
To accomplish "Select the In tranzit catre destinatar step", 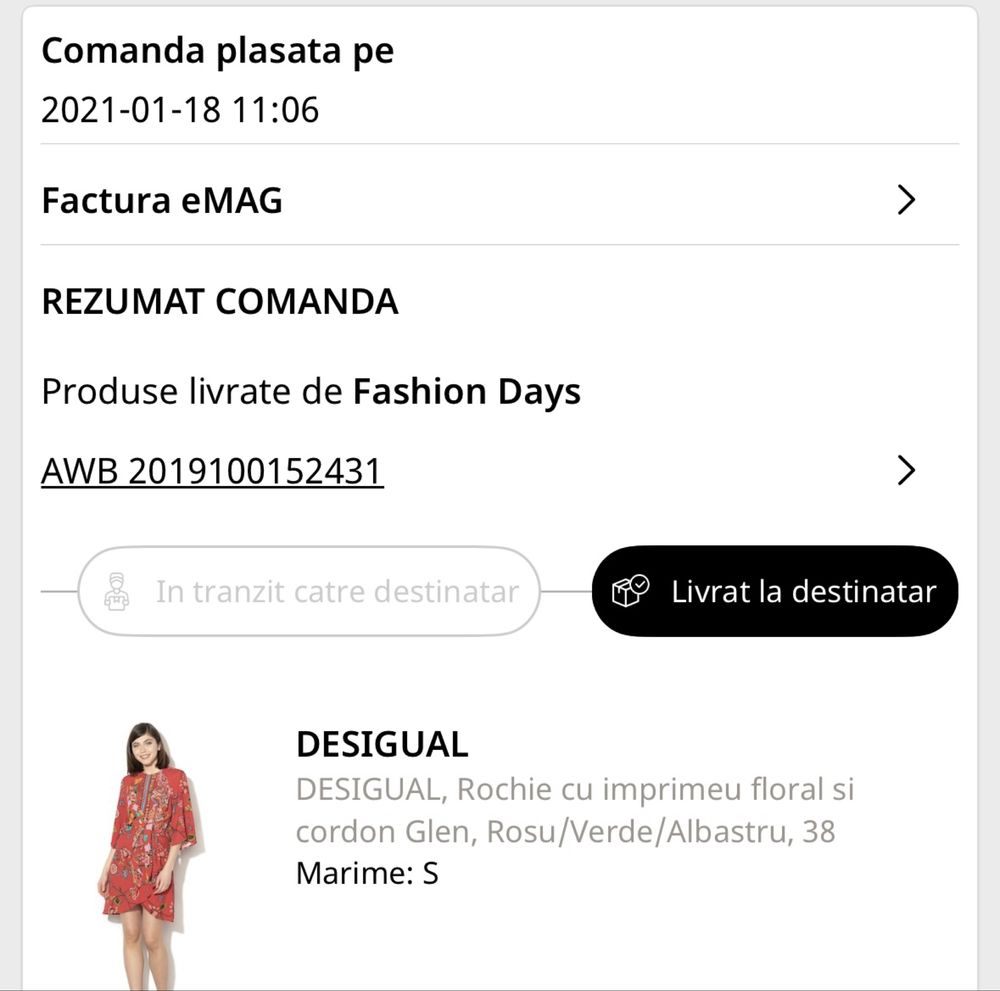I will click(309, 591).
